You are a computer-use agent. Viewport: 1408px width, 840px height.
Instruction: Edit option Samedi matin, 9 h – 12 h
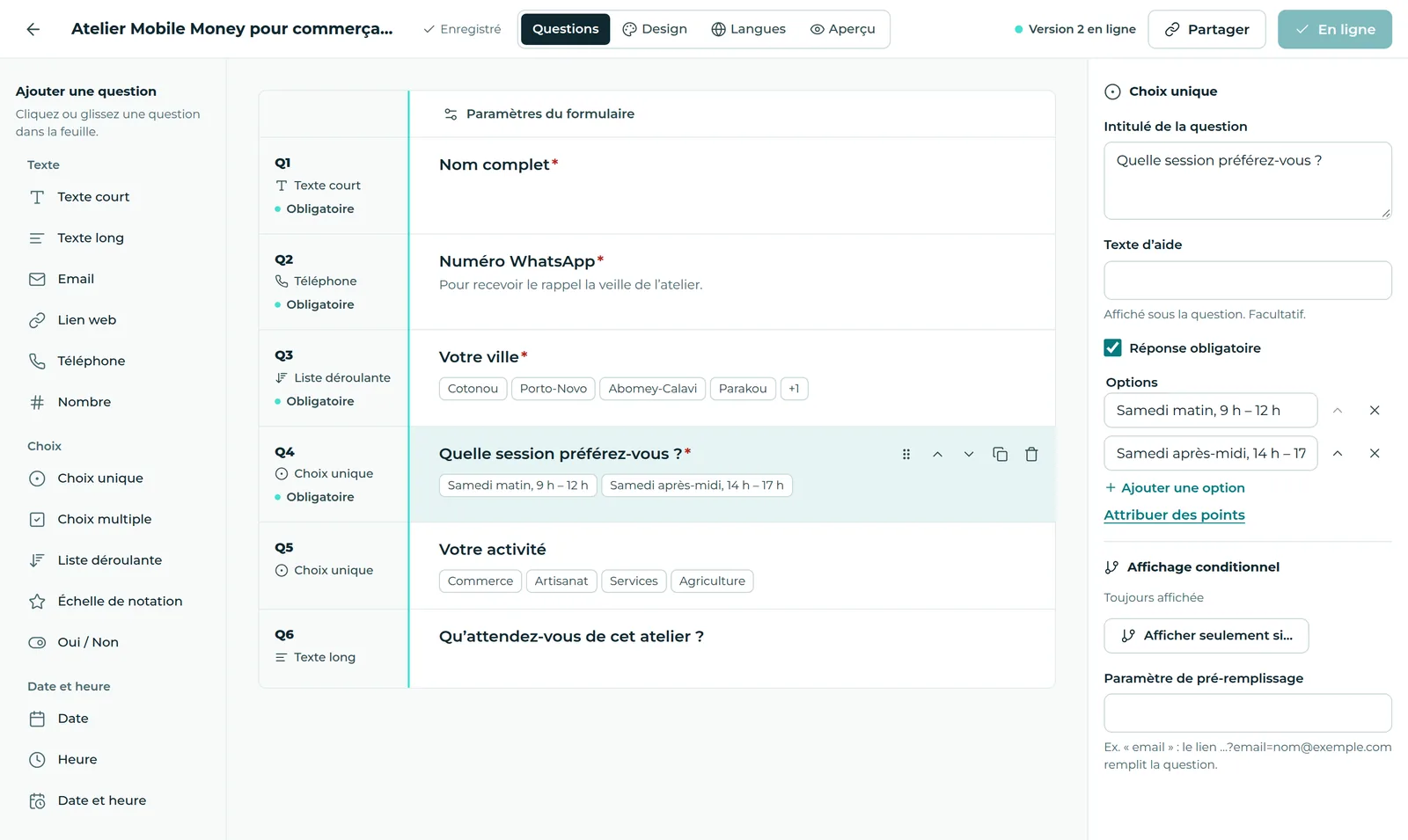point(1210,411)
